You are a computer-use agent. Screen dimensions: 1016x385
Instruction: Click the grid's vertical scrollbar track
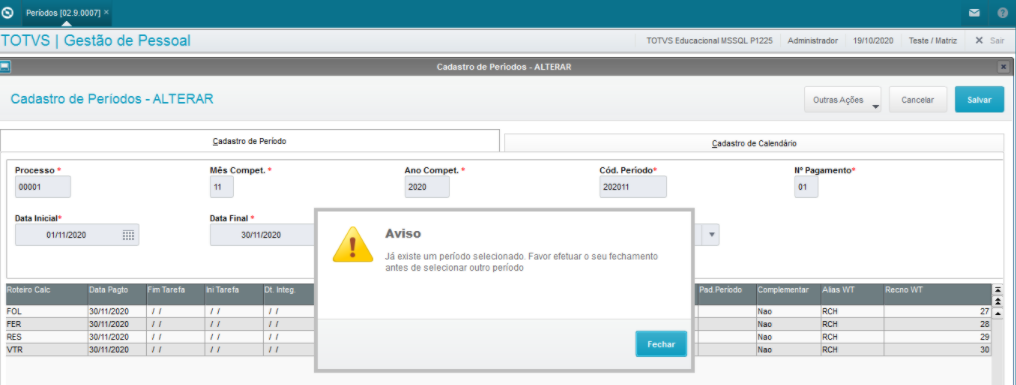pyautogui.click(x=998, y=353)
